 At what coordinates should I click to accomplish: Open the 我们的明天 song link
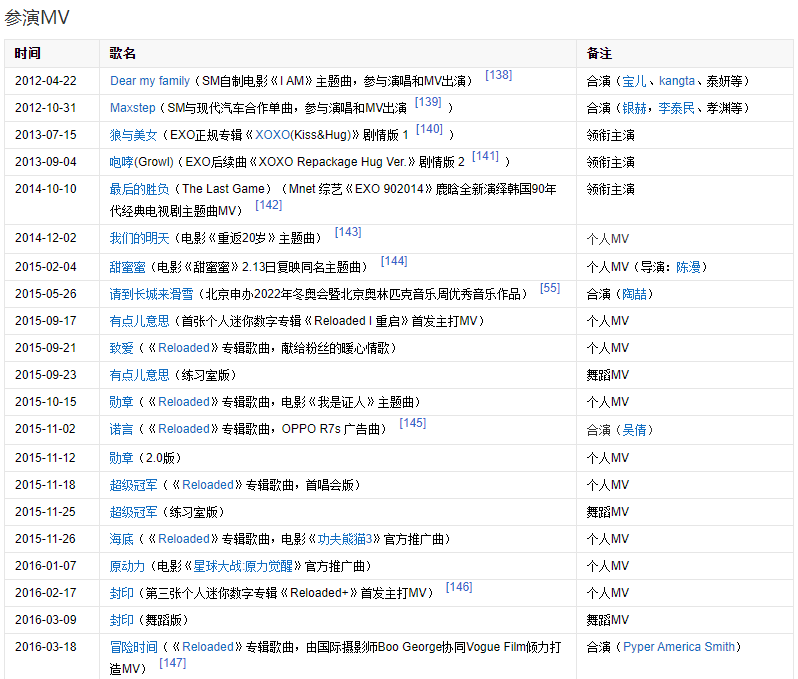click(x=139, y=239)
